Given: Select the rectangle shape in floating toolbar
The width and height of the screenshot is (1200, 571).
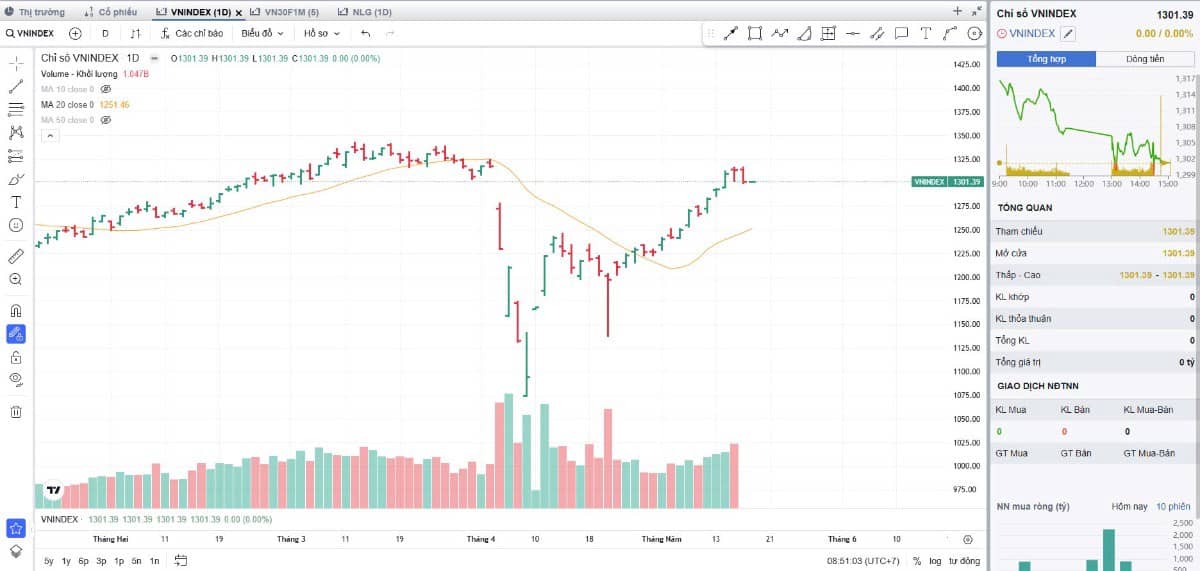Looking at the screenshot, I should coord(755,33).
